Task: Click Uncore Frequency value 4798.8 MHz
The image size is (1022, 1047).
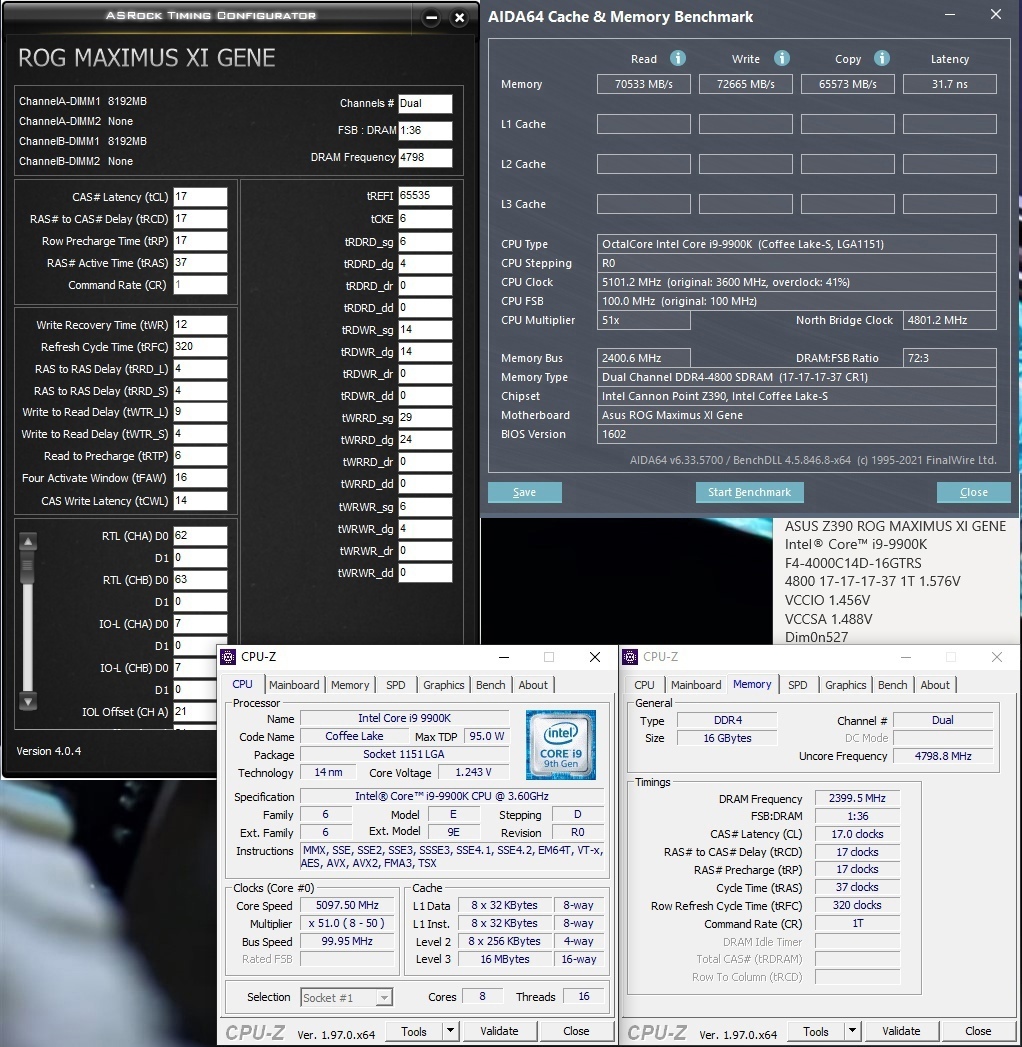Action: click(943, 756)
